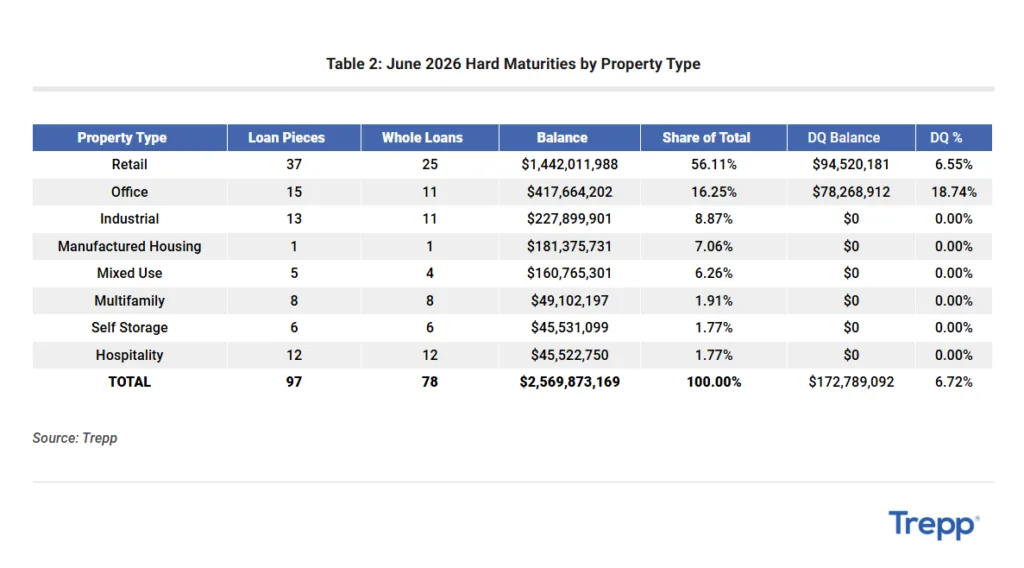
Task: Click the DQ % column header
Action: [946, 138]
